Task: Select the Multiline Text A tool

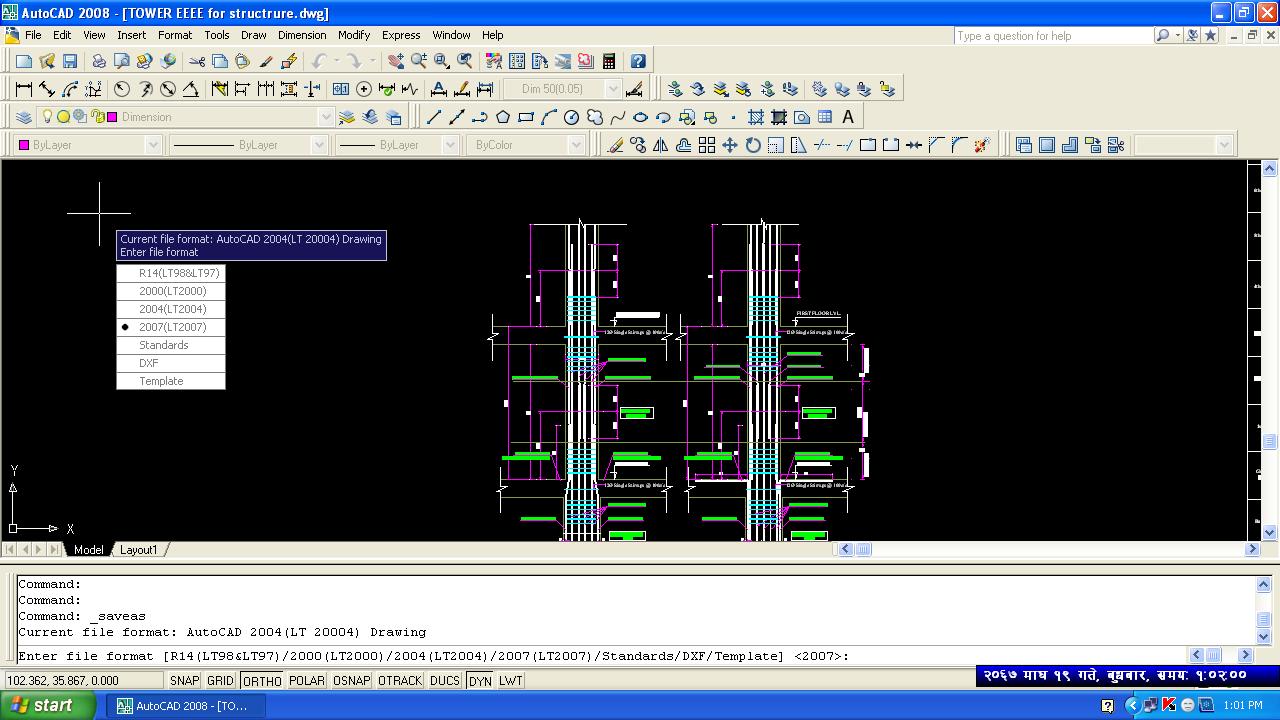Action: coord(848,117)
